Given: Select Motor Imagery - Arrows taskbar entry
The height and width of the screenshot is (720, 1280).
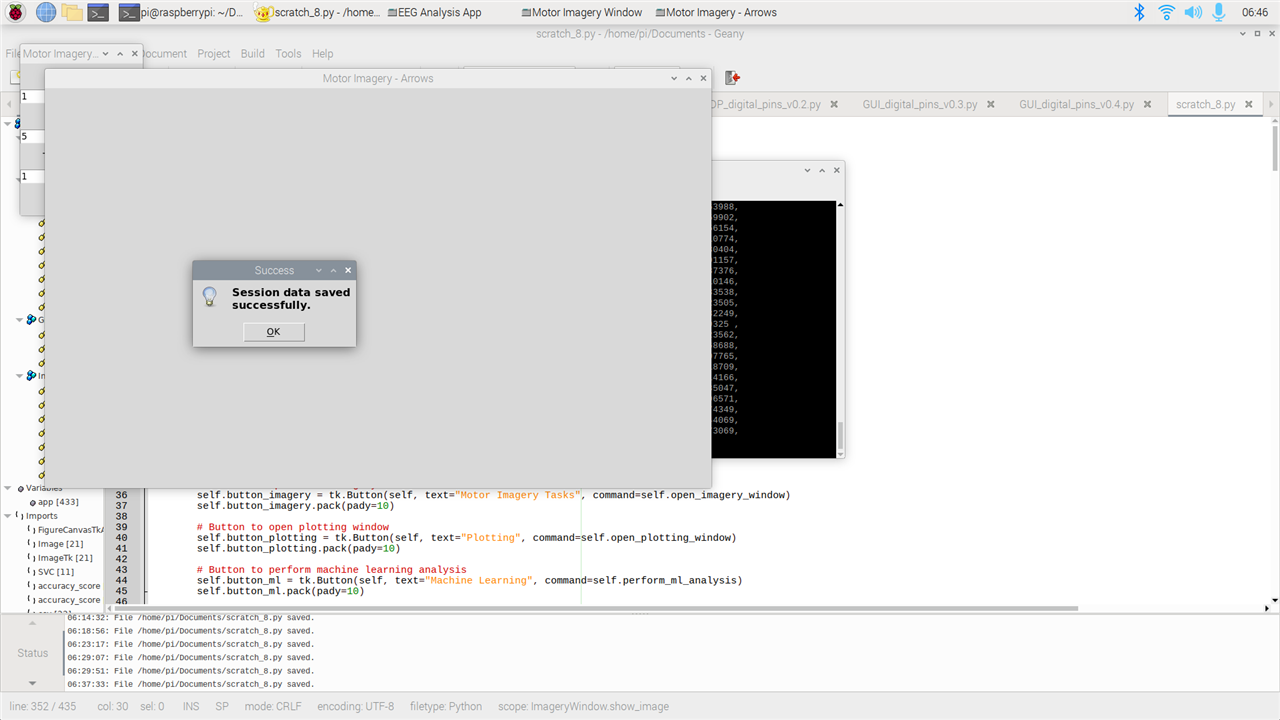Looking at the screenshot, I should [715, 12].
